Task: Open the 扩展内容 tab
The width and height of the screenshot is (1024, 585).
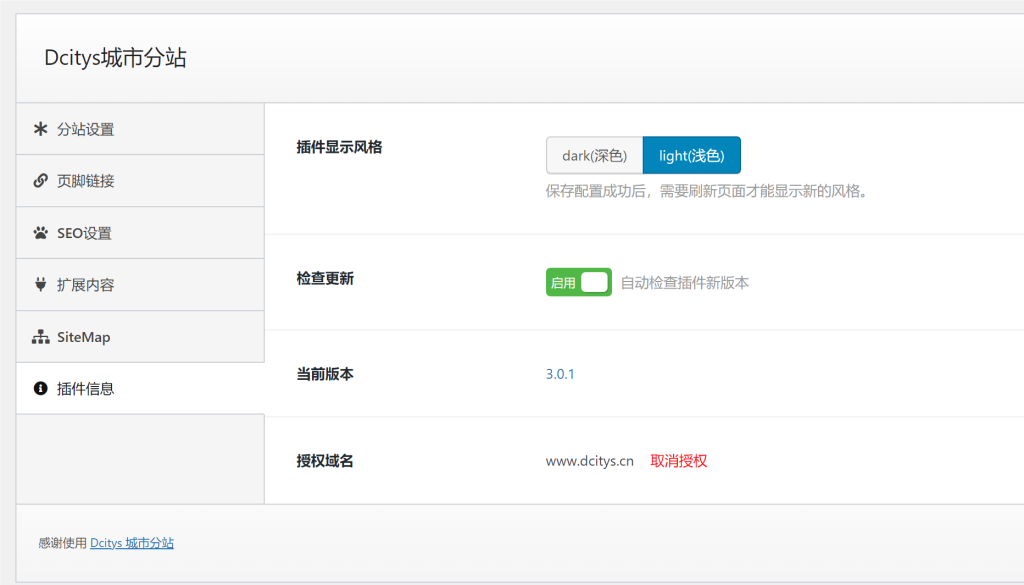Action: pyautogui.click(x=86, y=285)
